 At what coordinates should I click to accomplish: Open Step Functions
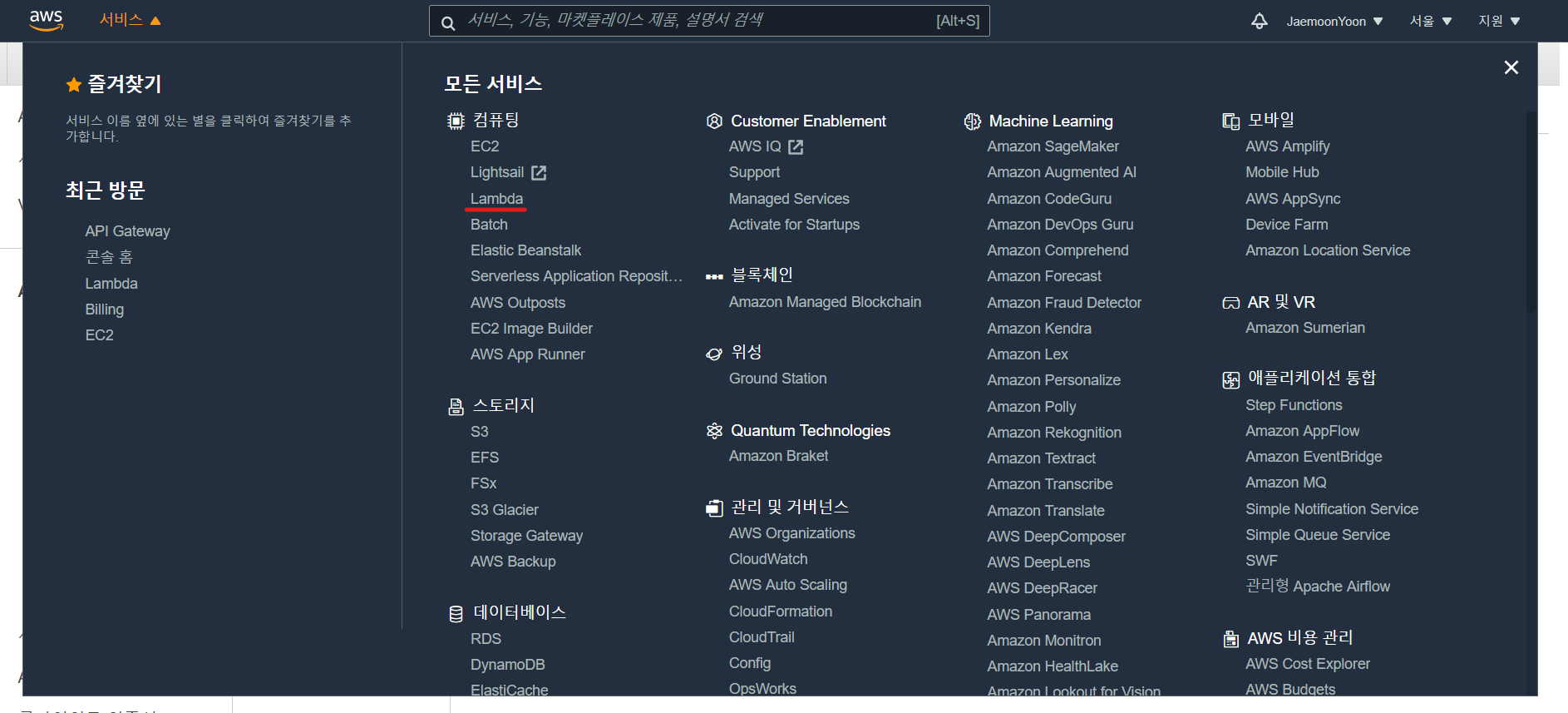(1294, 405)
